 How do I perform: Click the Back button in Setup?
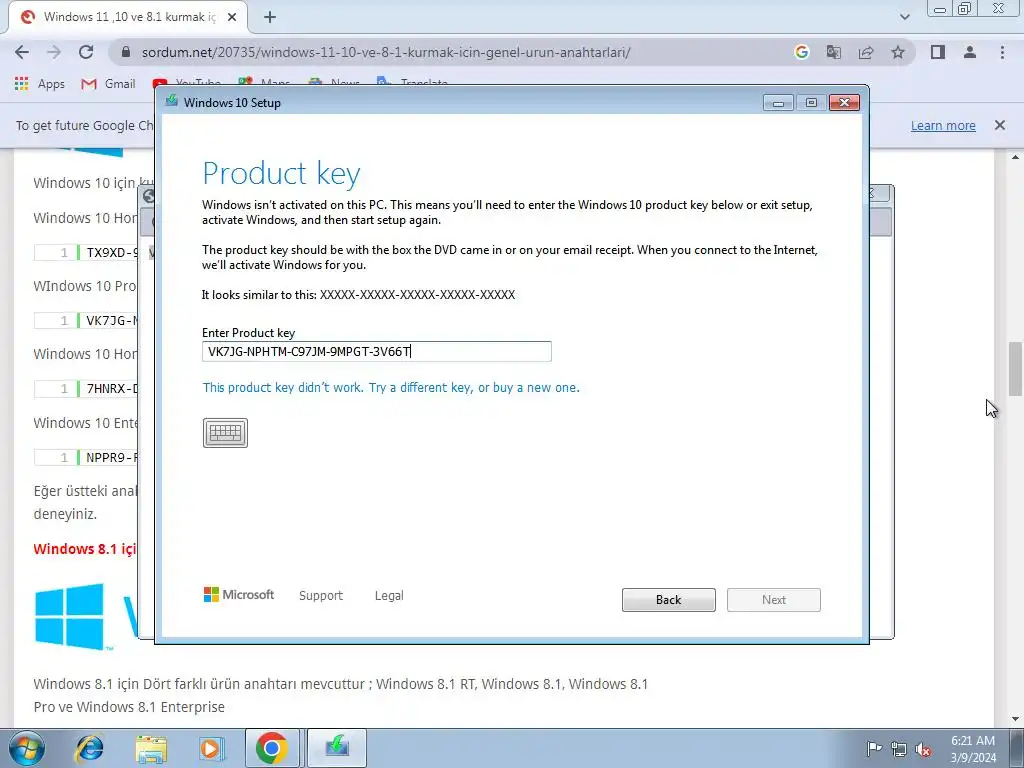(x=668, y=600)
